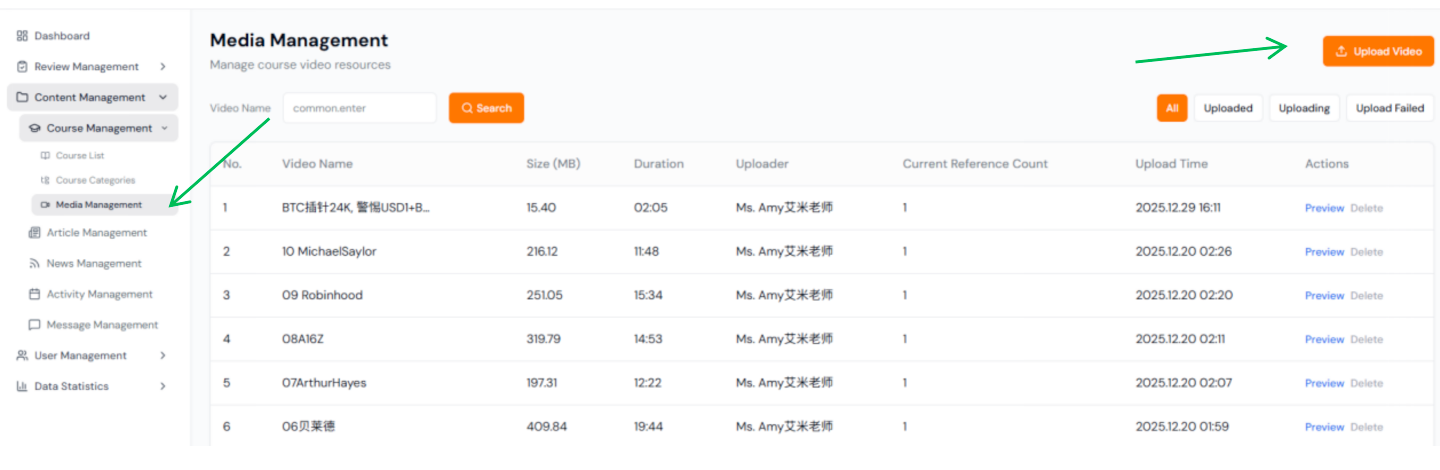Viewport: 1440px width, 470px height.
Task: Focus the Video Name input field
Action: click(x=359, y=108)
